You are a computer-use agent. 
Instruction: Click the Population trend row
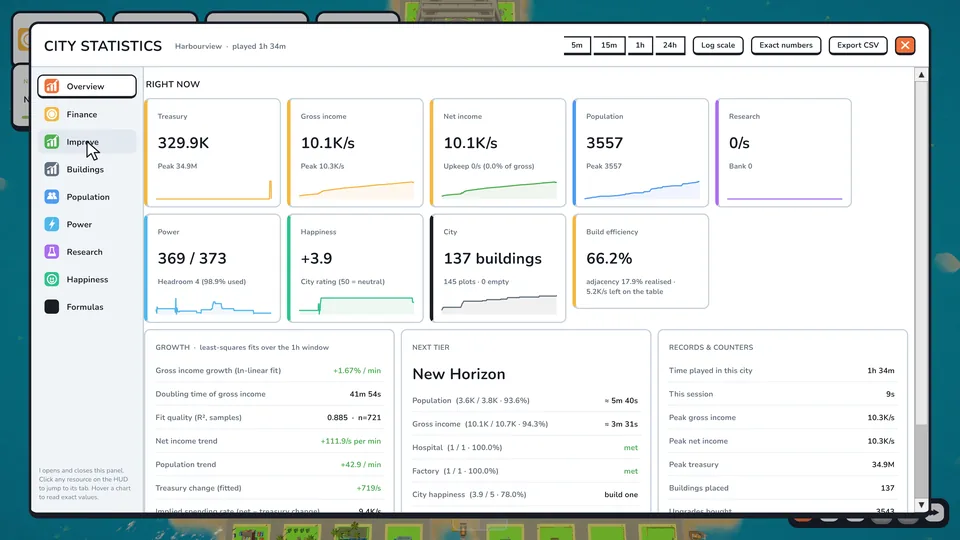(268, 465)
